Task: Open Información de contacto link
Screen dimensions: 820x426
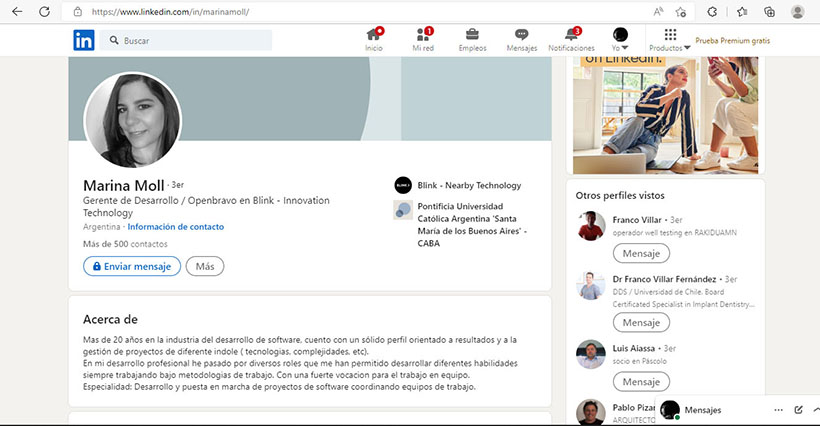Action: pos(176,227)
